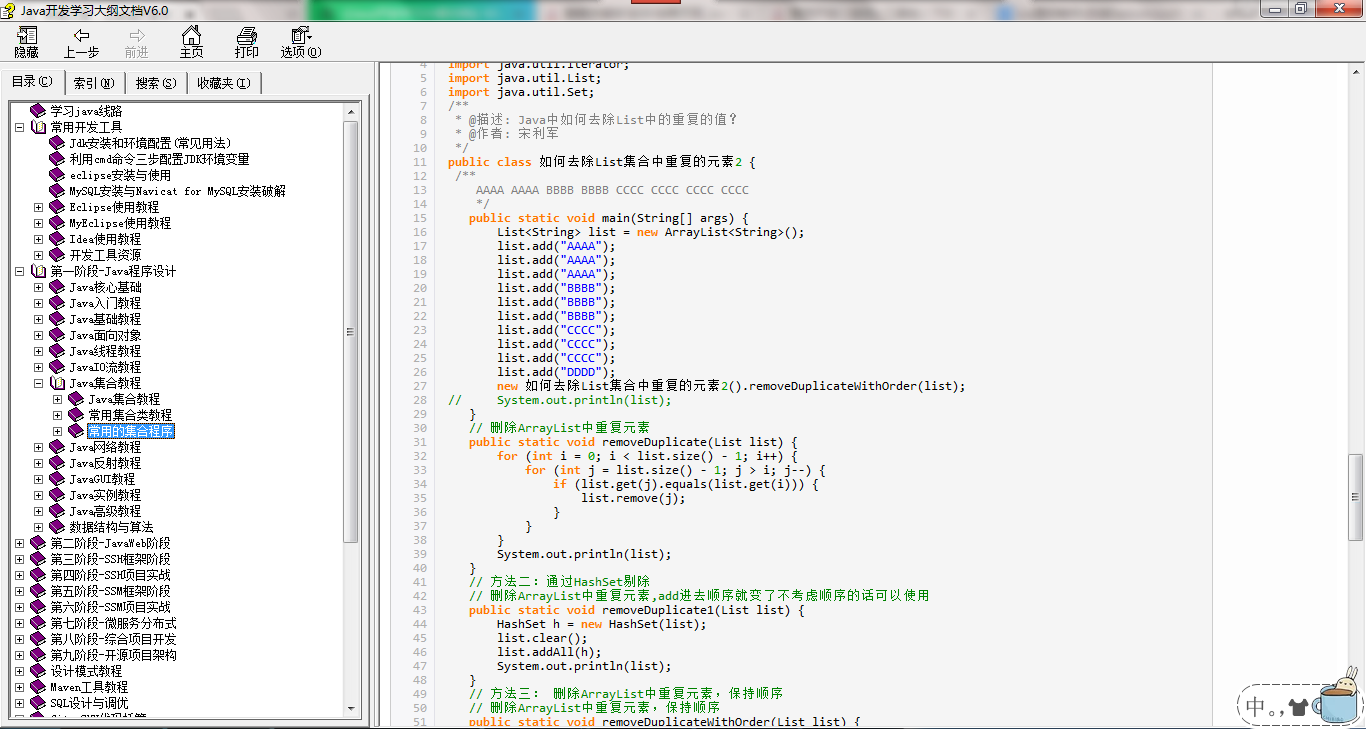Click book icon beside eclipse安装与使用
The image size is (1366, 729).
[57, 175]
